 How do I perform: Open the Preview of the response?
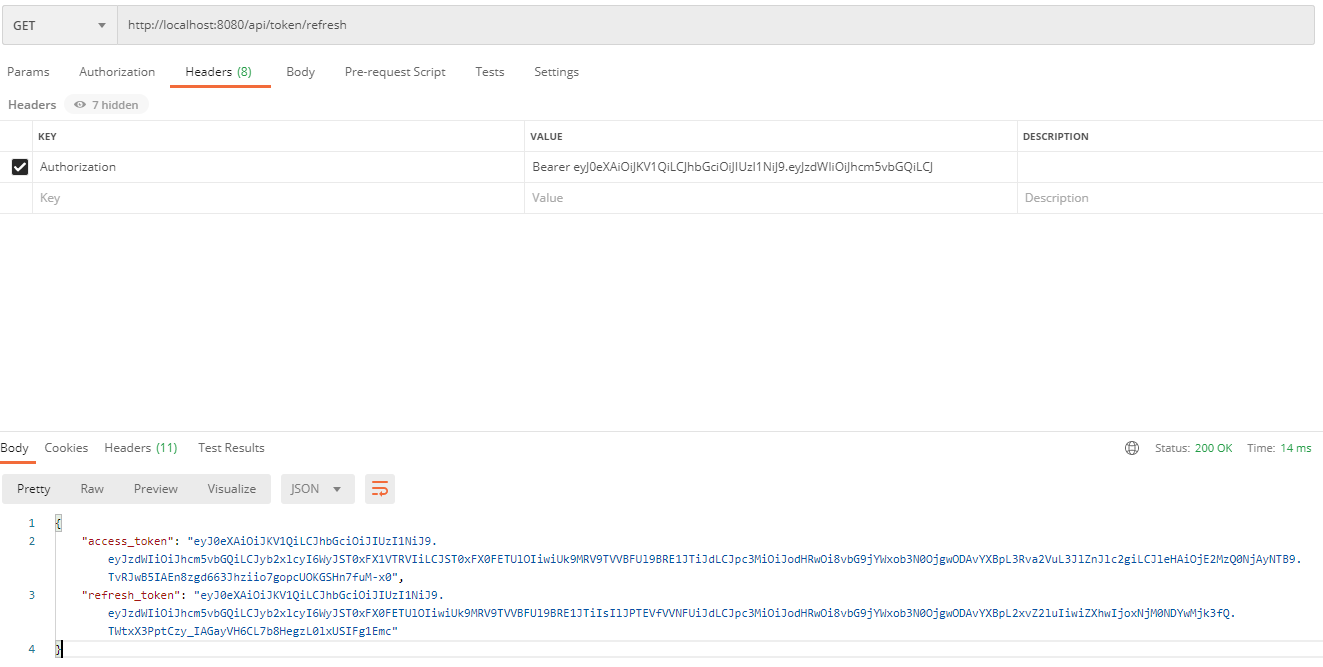[x=155, y=489]
